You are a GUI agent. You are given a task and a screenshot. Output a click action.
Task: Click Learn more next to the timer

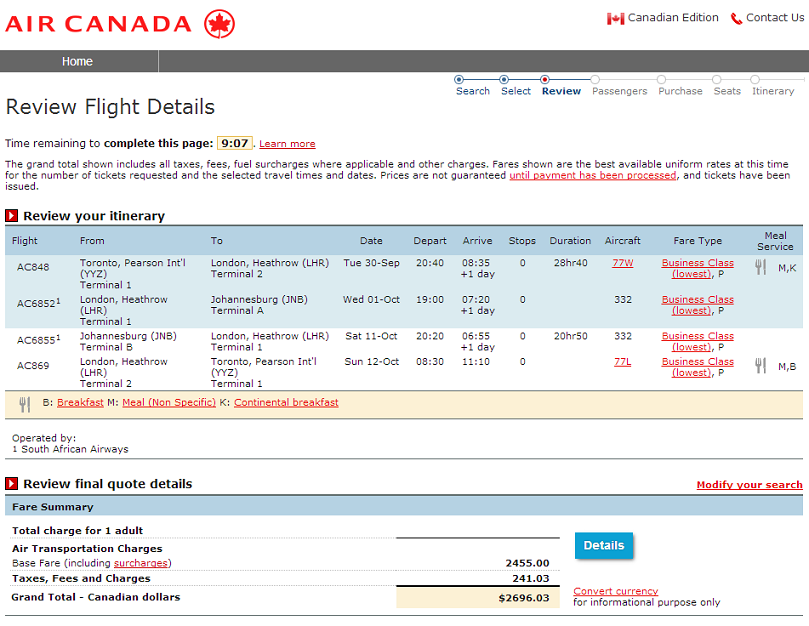[287, 144]
